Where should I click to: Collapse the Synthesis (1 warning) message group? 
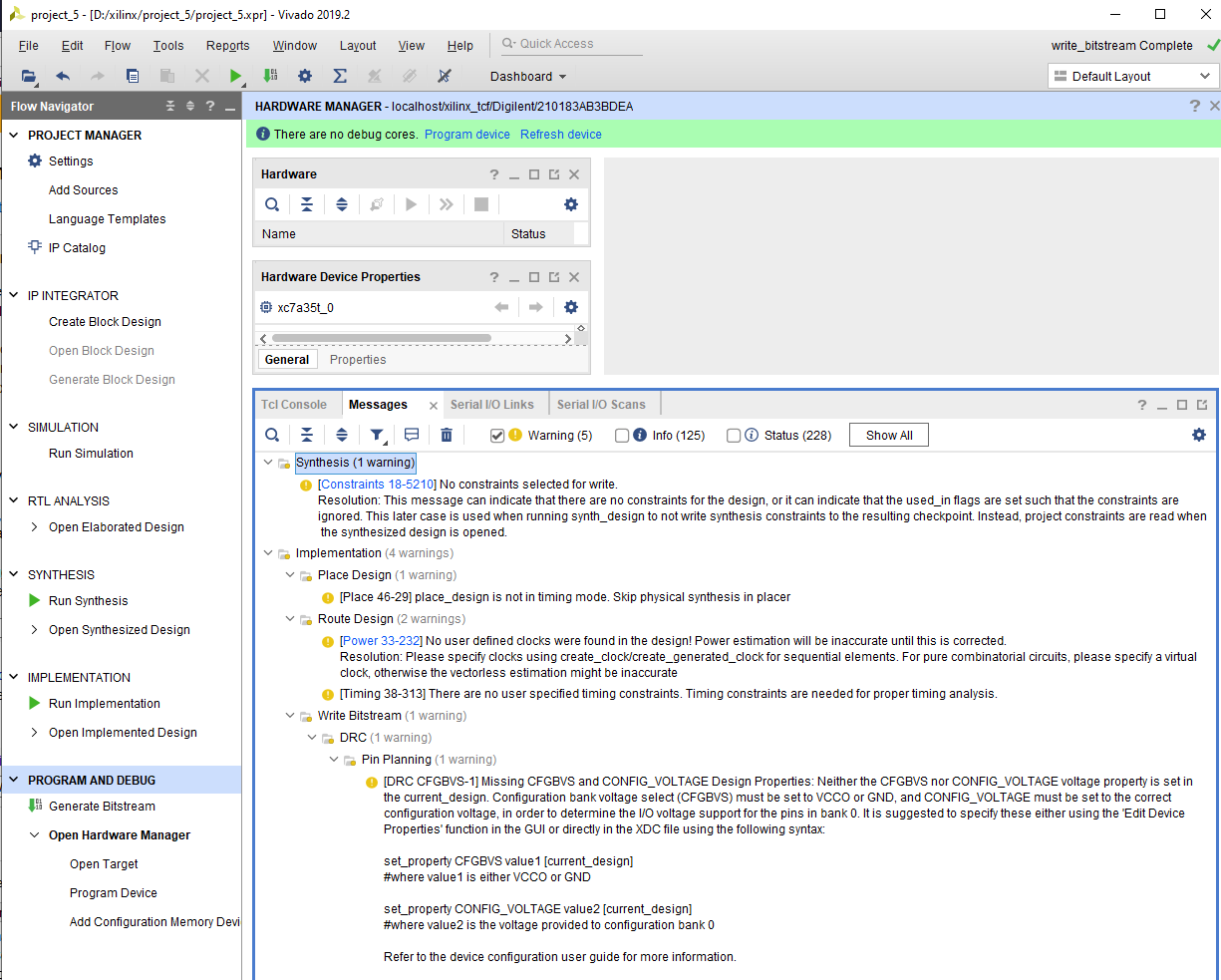click(x=268, y=462)
